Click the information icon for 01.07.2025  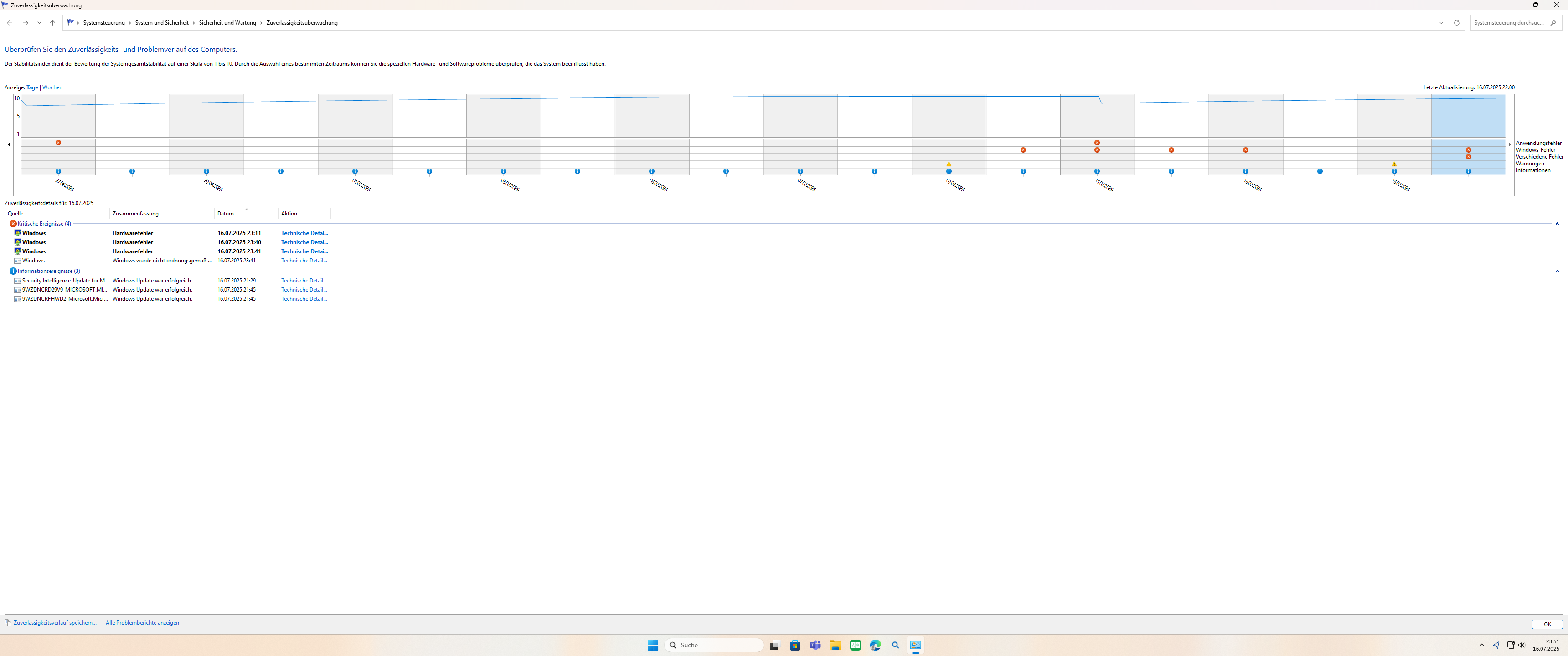tap(355, 172)
